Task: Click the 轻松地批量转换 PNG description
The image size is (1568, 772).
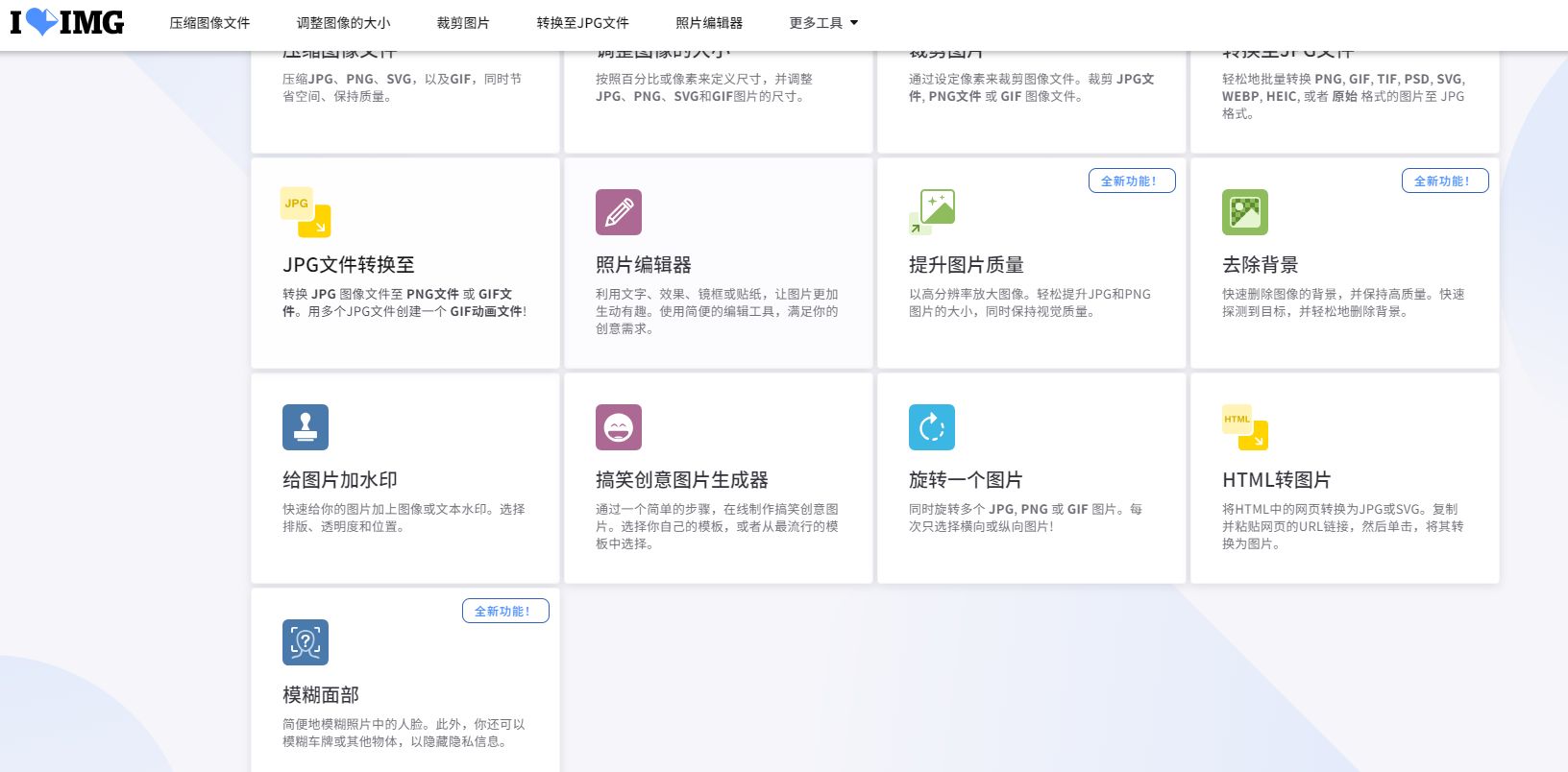Action: coord(1344,96)
